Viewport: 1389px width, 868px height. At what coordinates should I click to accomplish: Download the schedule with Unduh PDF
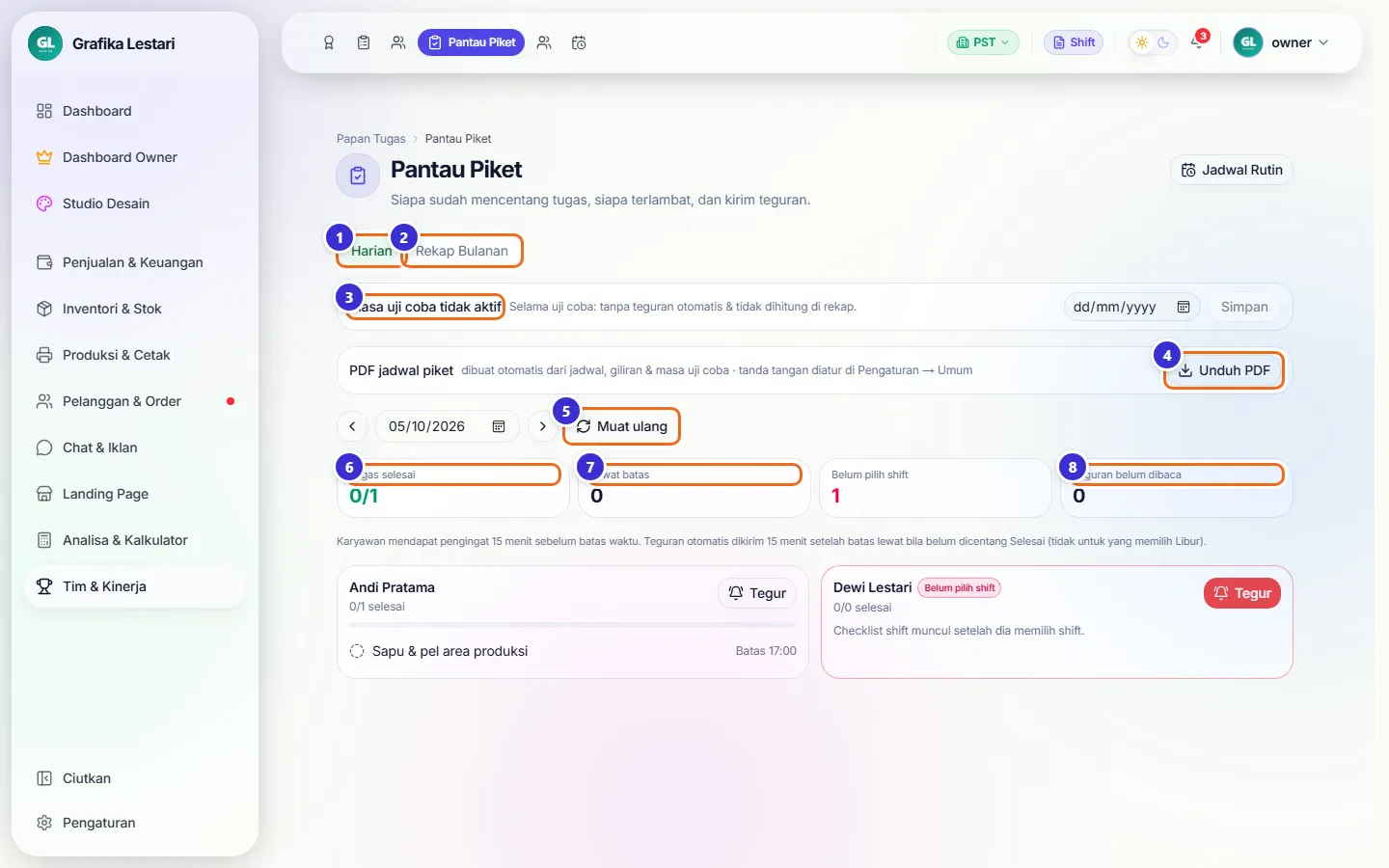click(x=1224, y=370)
